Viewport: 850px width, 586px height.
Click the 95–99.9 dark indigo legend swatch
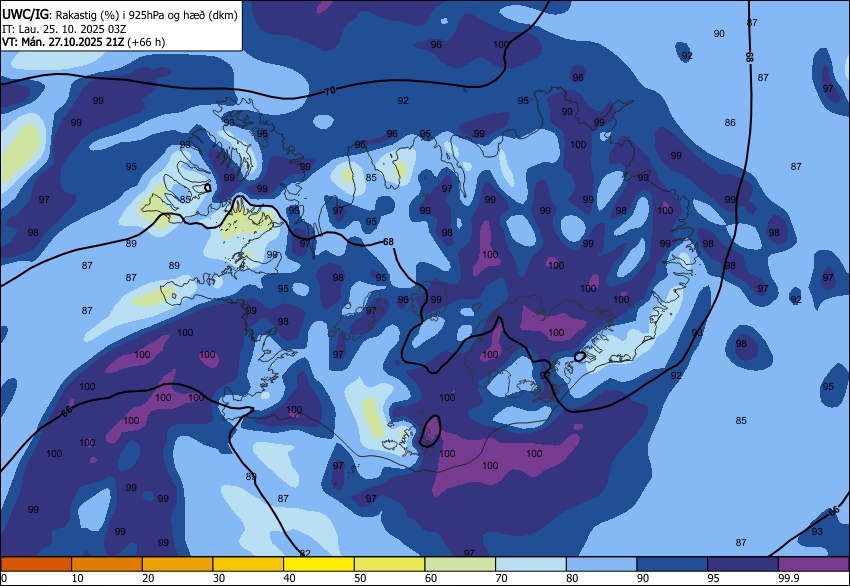point(743,564)
